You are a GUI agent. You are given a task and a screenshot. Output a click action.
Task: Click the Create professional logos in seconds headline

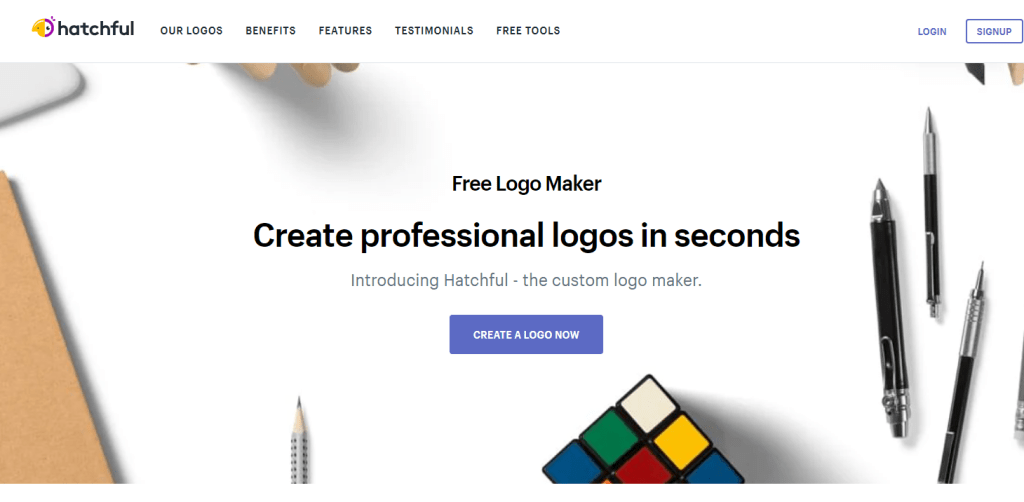click(526, 235)
